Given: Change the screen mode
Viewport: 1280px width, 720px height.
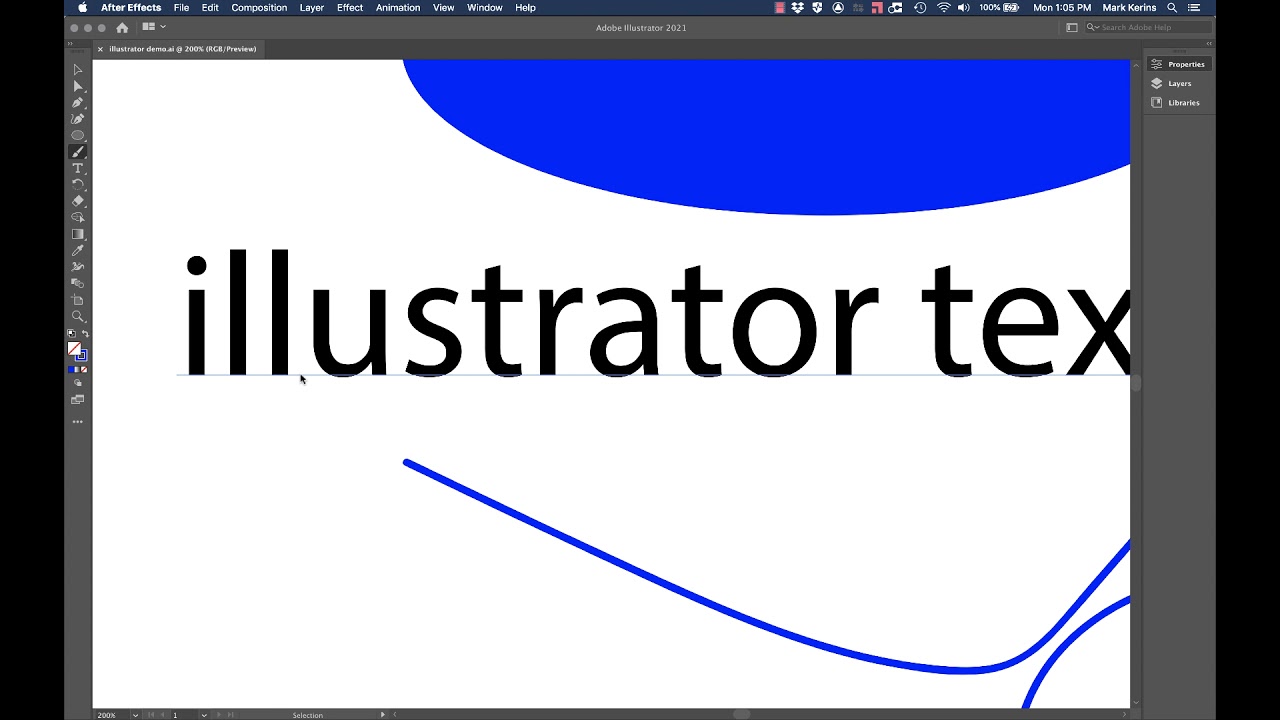Looking at the screenshot, I should 77,399.
